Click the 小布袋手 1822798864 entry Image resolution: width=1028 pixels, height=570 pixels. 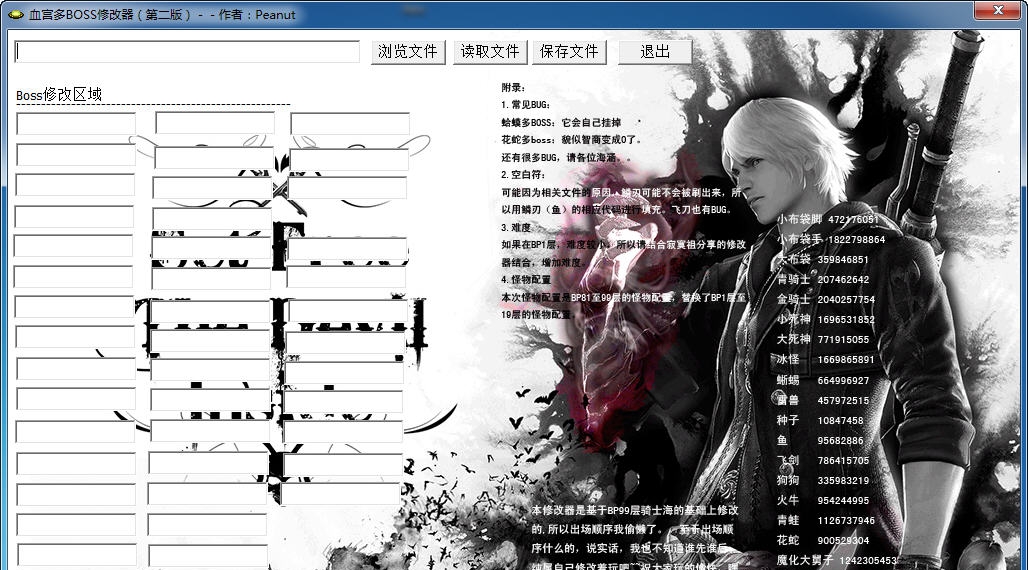click(x=831, y=239)
